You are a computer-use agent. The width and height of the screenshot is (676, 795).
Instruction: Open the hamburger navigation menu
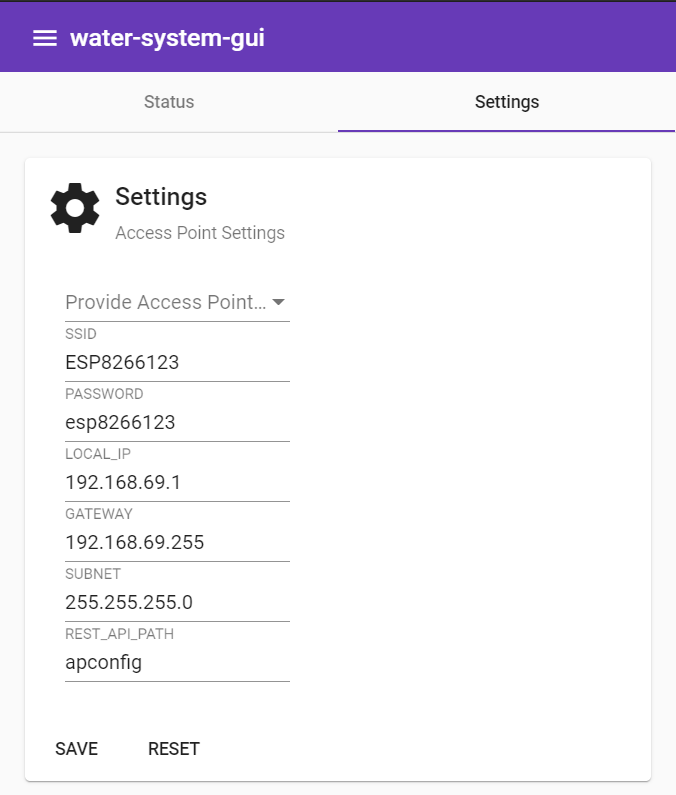click(x=44, y=38)
